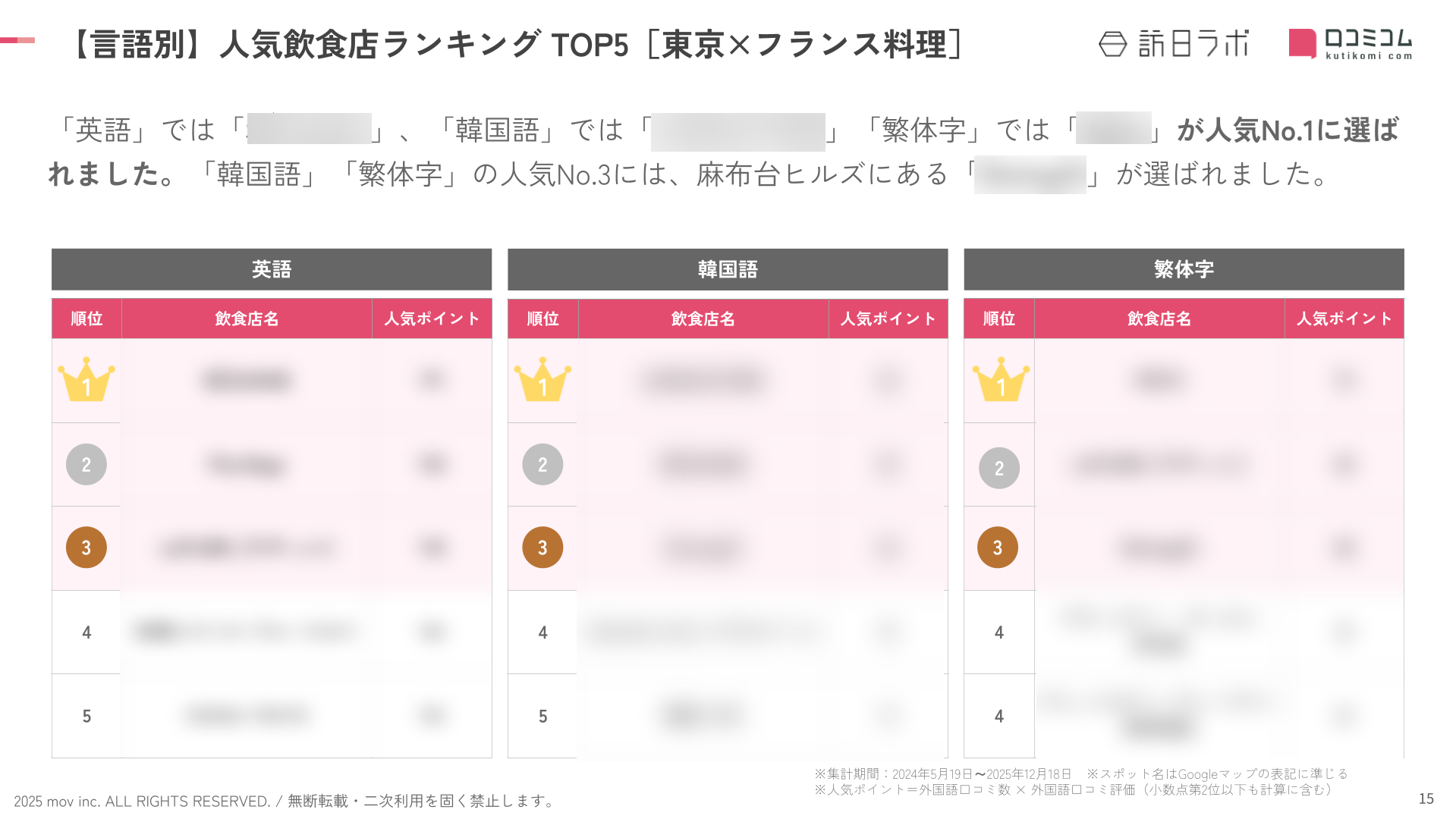Click the 口コミコム logo

(x=1351, y=44)
